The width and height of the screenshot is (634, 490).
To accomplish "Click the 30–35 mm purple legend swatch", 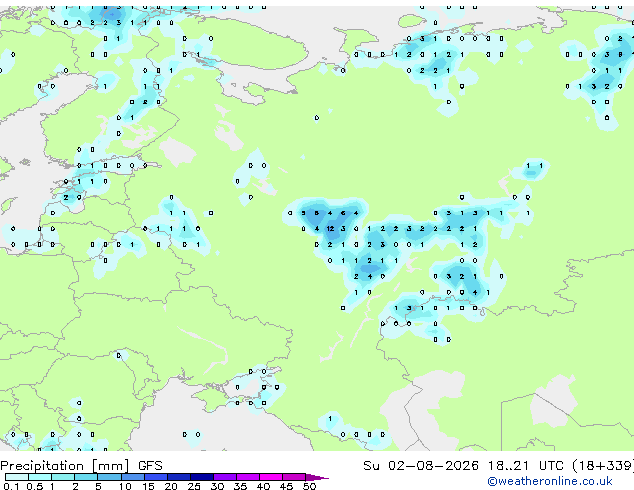I will [x=225, y=477].
